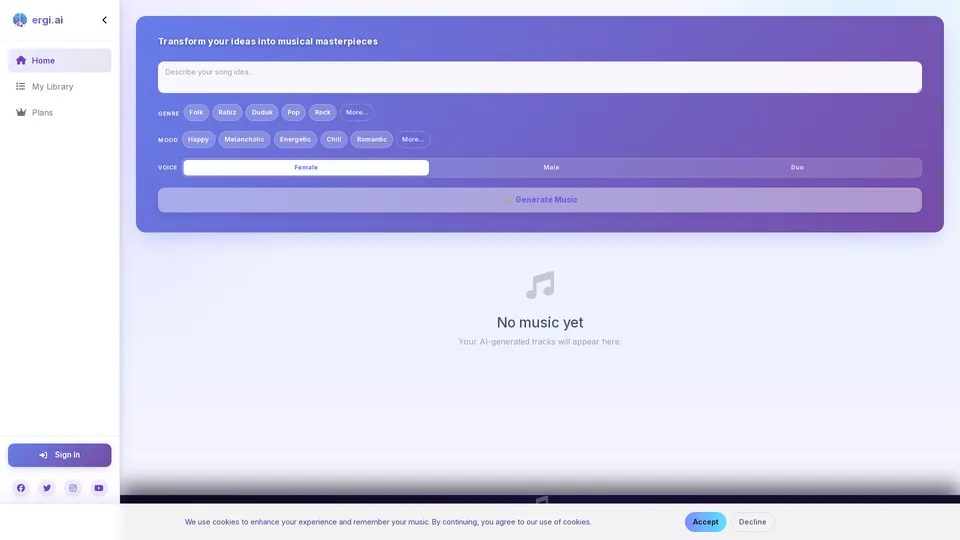The height and width of the screenshot is (540, 960).
Task: Choose the Female voice option
Action: (306, 167)
